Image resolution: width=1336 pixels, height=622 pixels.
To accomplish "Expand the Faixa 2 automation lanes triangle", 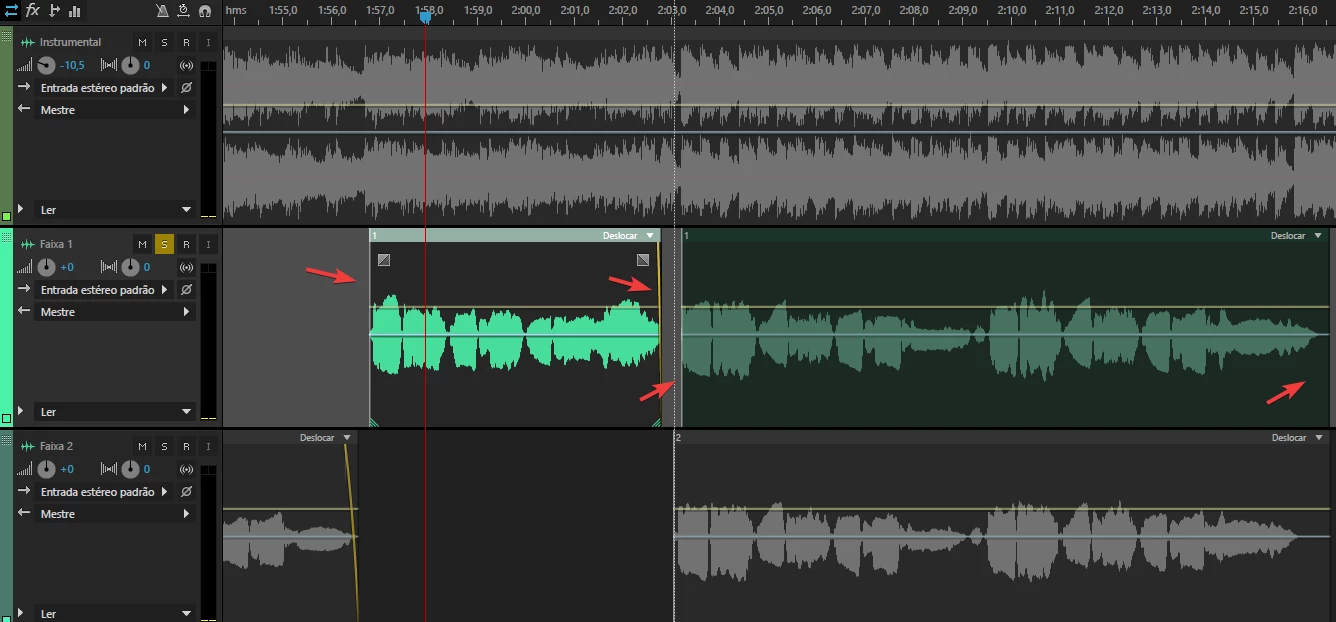I will pyautogui.click(x=20, y=613).
